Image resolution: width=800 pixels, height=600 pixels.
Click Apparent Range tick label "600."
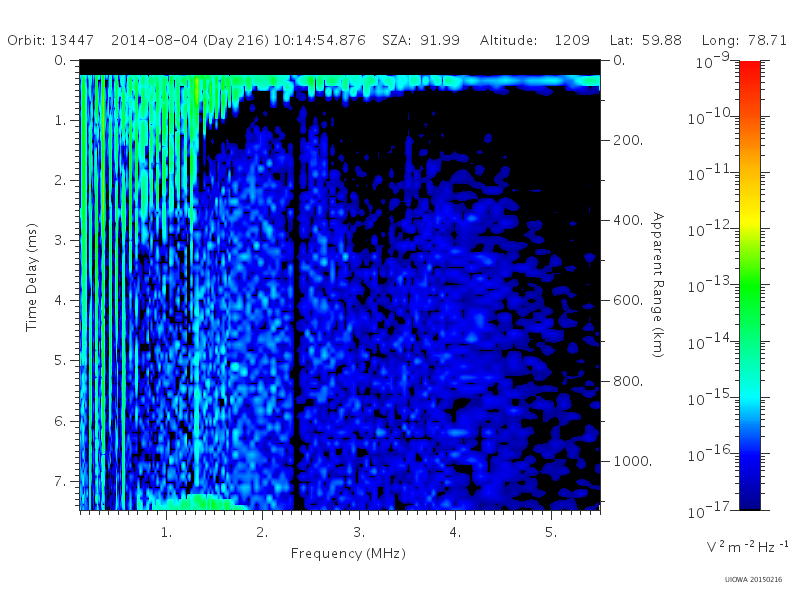click(628, 300)
